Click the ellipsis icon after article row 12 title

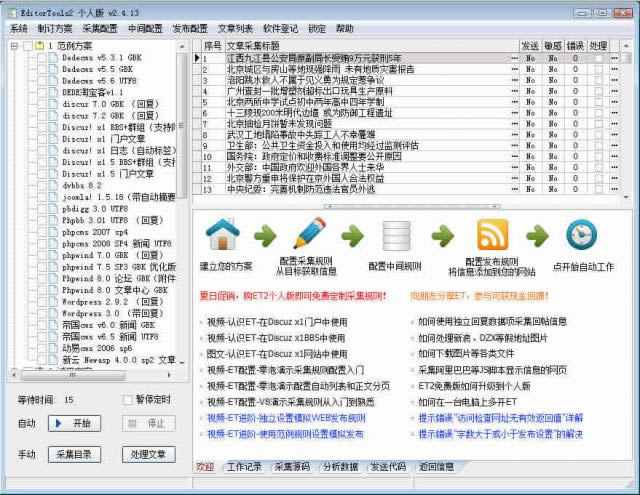coord(514,178)
